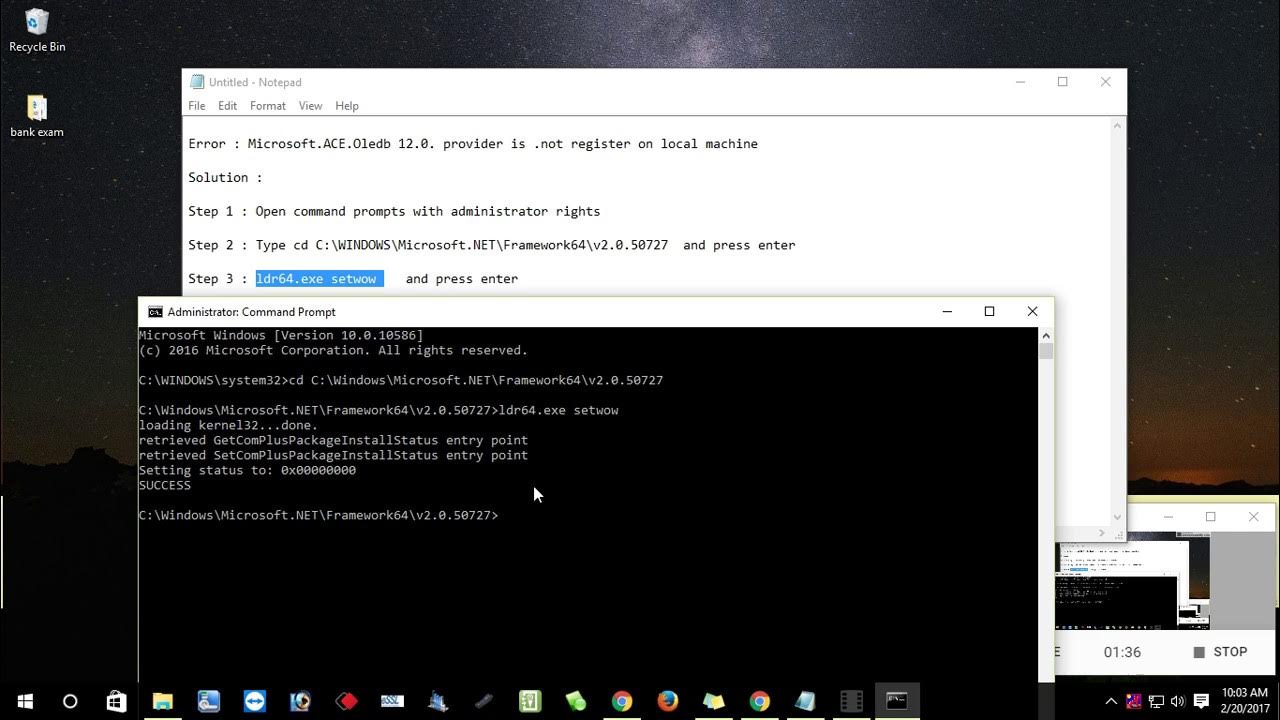Click the 'SUCCESS' output line in Command Prompt
Screen dimensions: 1280x720
pos(165,485)
